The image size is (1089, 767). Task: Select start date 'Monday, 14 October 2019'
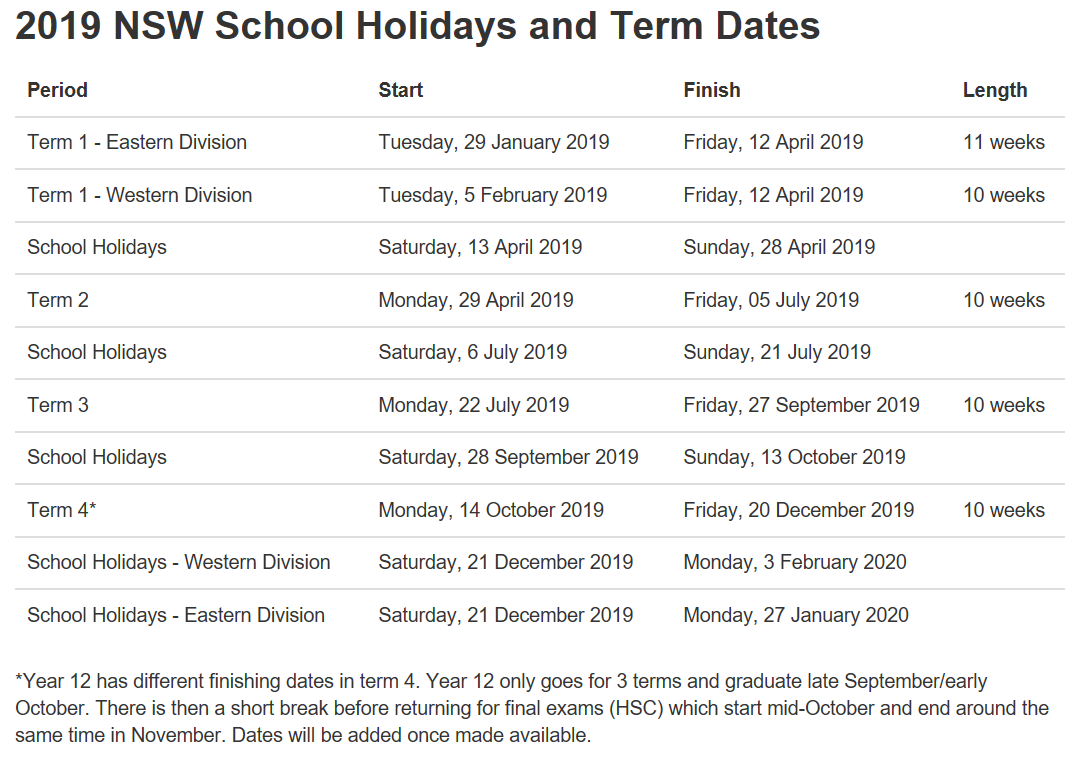pos(491,510)
